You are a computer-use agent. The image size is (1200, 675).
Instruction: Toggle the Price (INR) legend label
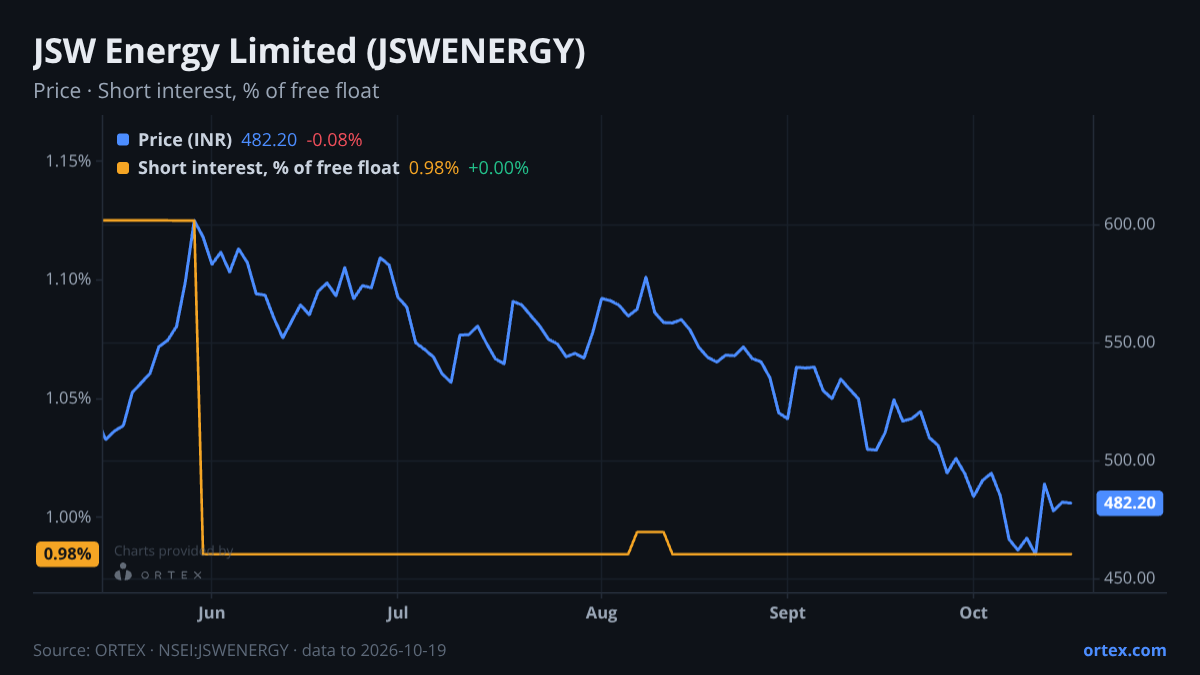(x=185, y=139)
